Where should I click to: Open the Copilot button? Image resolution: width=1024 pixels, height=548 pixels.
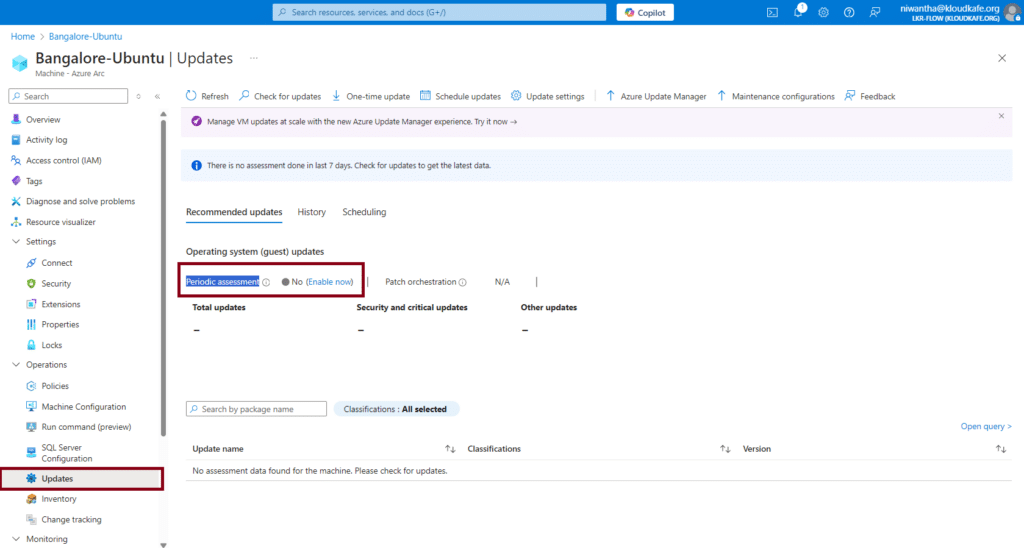point(645,12)
